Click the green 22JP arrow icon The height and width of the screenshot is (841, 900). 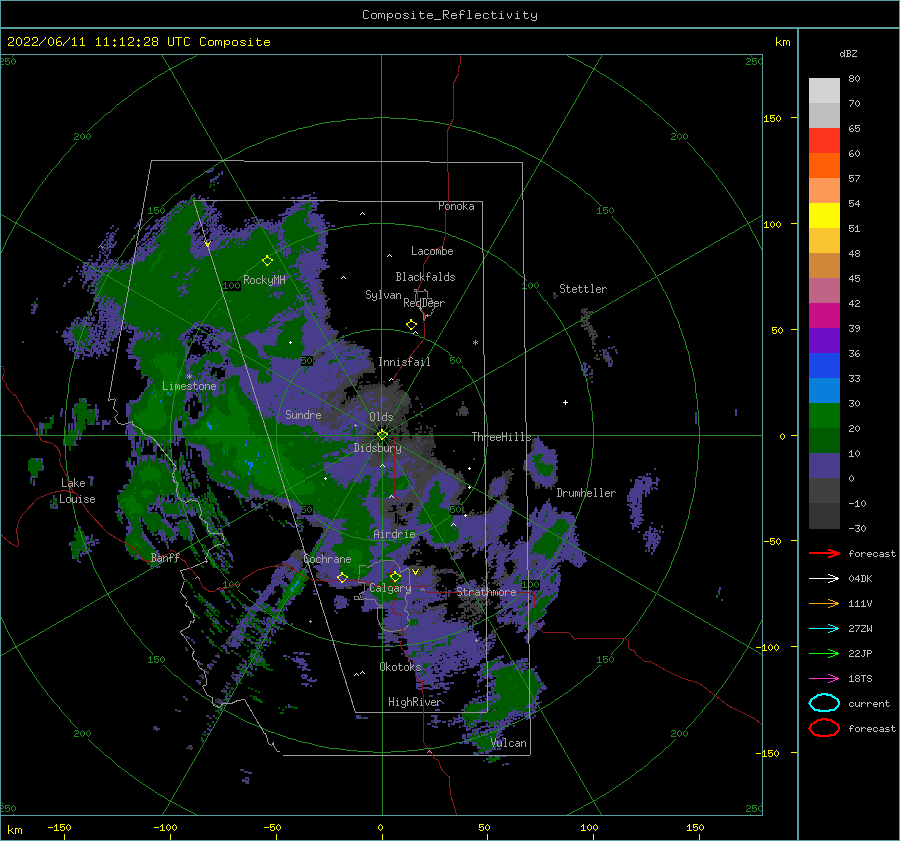(x=824, y=653)
